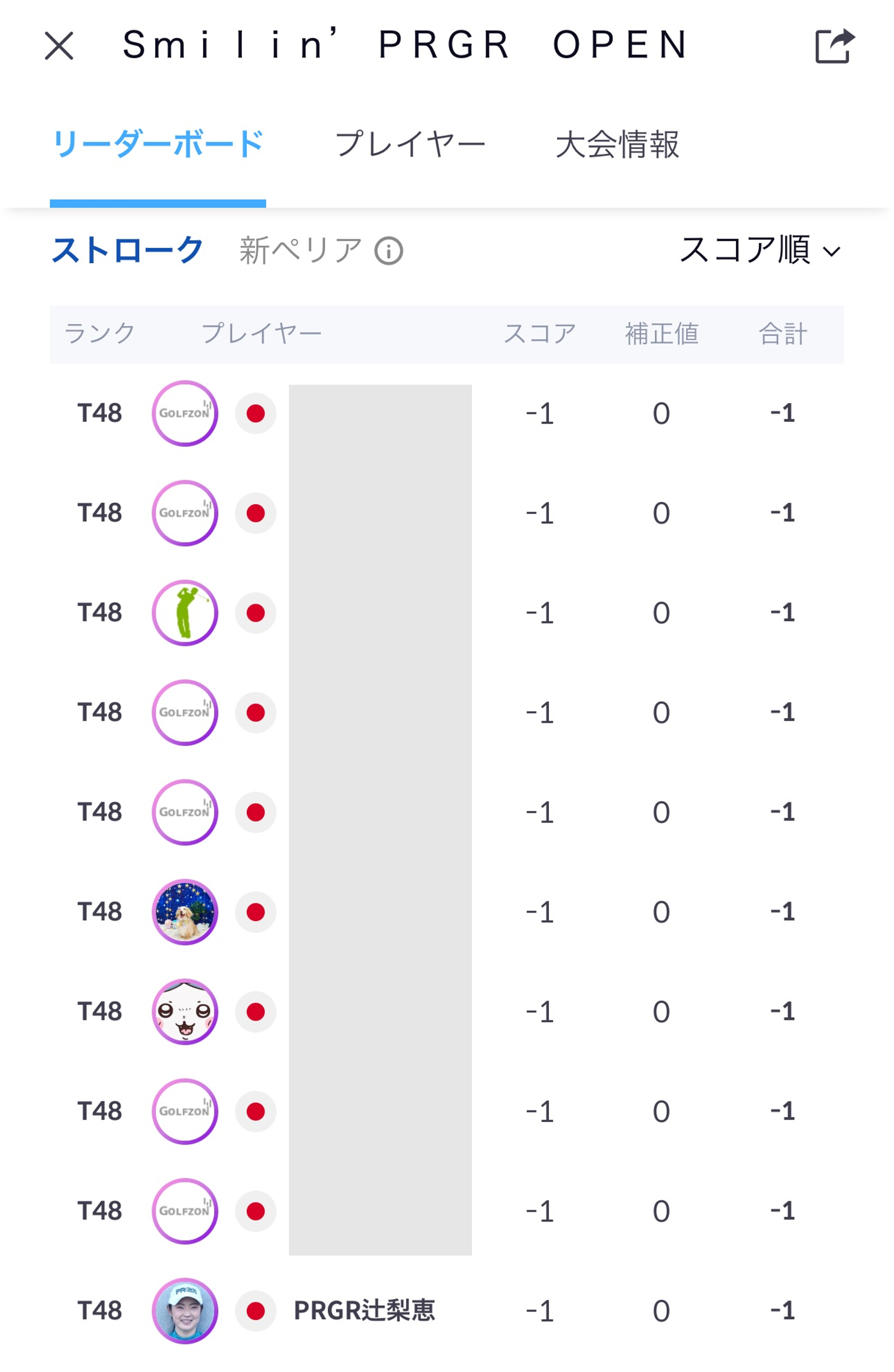The width and height of the screenshot is (894, 1372).
Task: Tap the Japan flag beside the golfer silhouette
Action: 256,613
